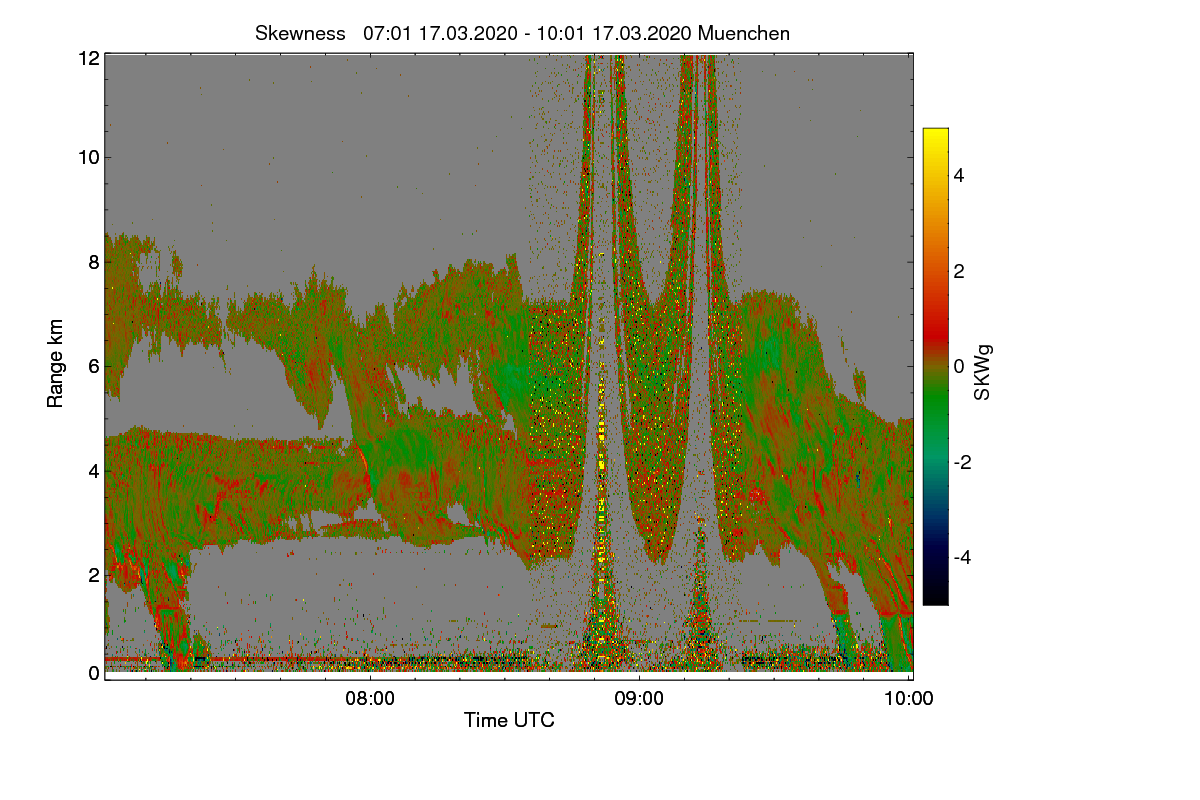1200x800 pixels.
Task: Click the '10:00' time tick label
Action: tap(909, 699)
